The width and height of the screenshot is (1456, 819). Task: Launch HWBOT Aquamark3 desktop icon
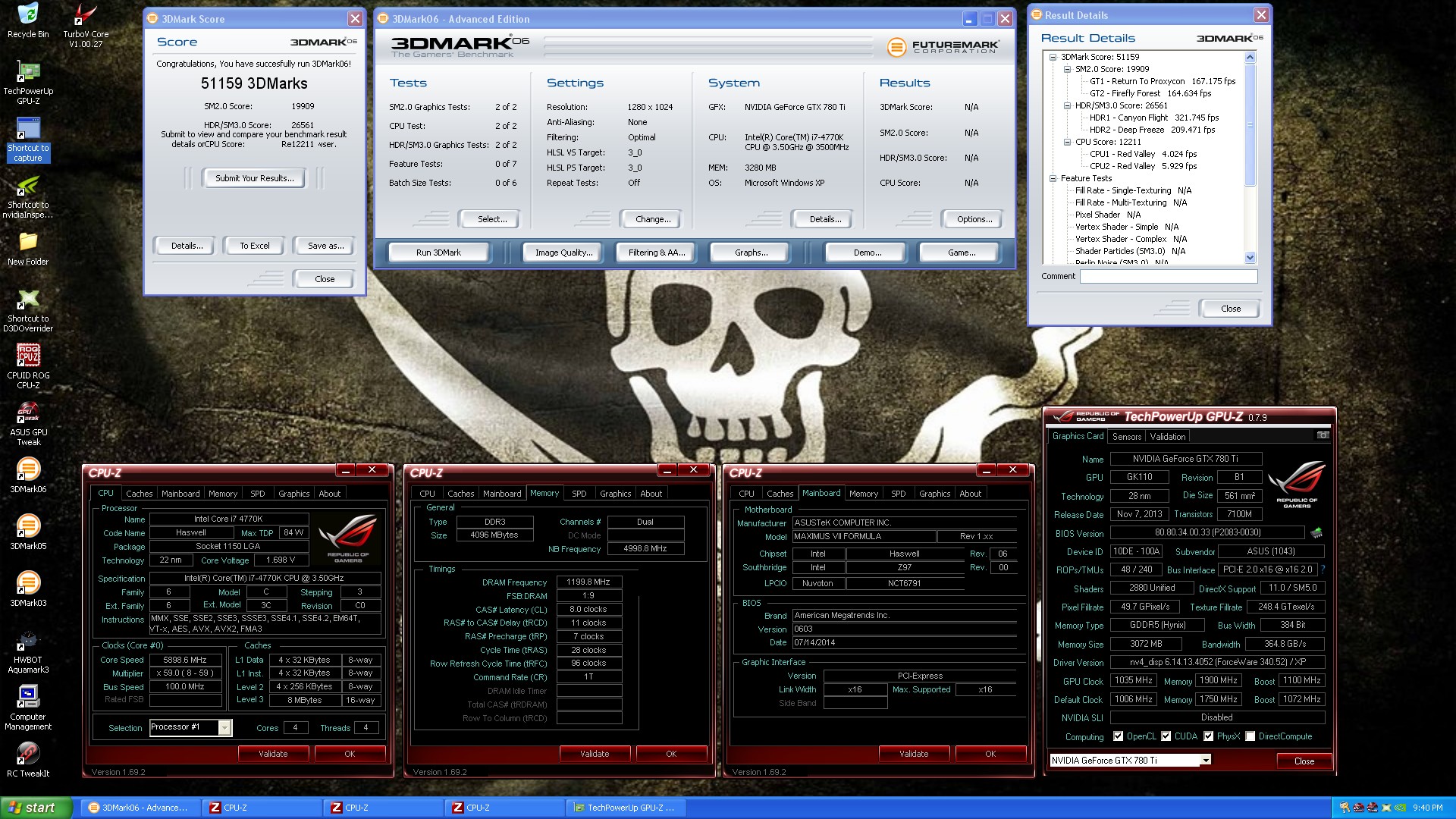pyautogui.click(x=28, y=651)
